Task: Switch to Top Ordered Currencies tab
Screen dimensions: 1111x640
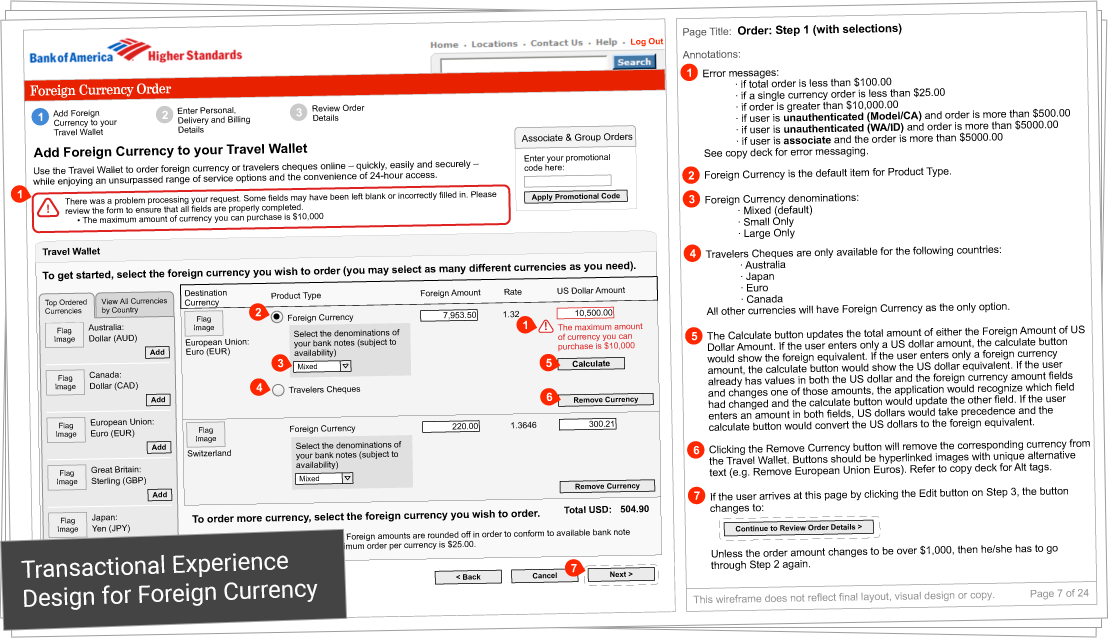Action: tap(65, 306)
